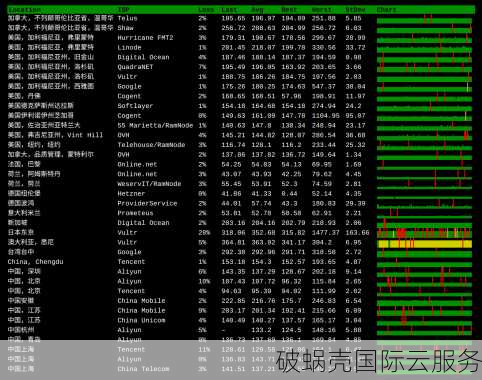Image resolution: width=482 pixels, height=380 pixels.
Task: Click the best value 8.44
Action: (x=289, y=194)
